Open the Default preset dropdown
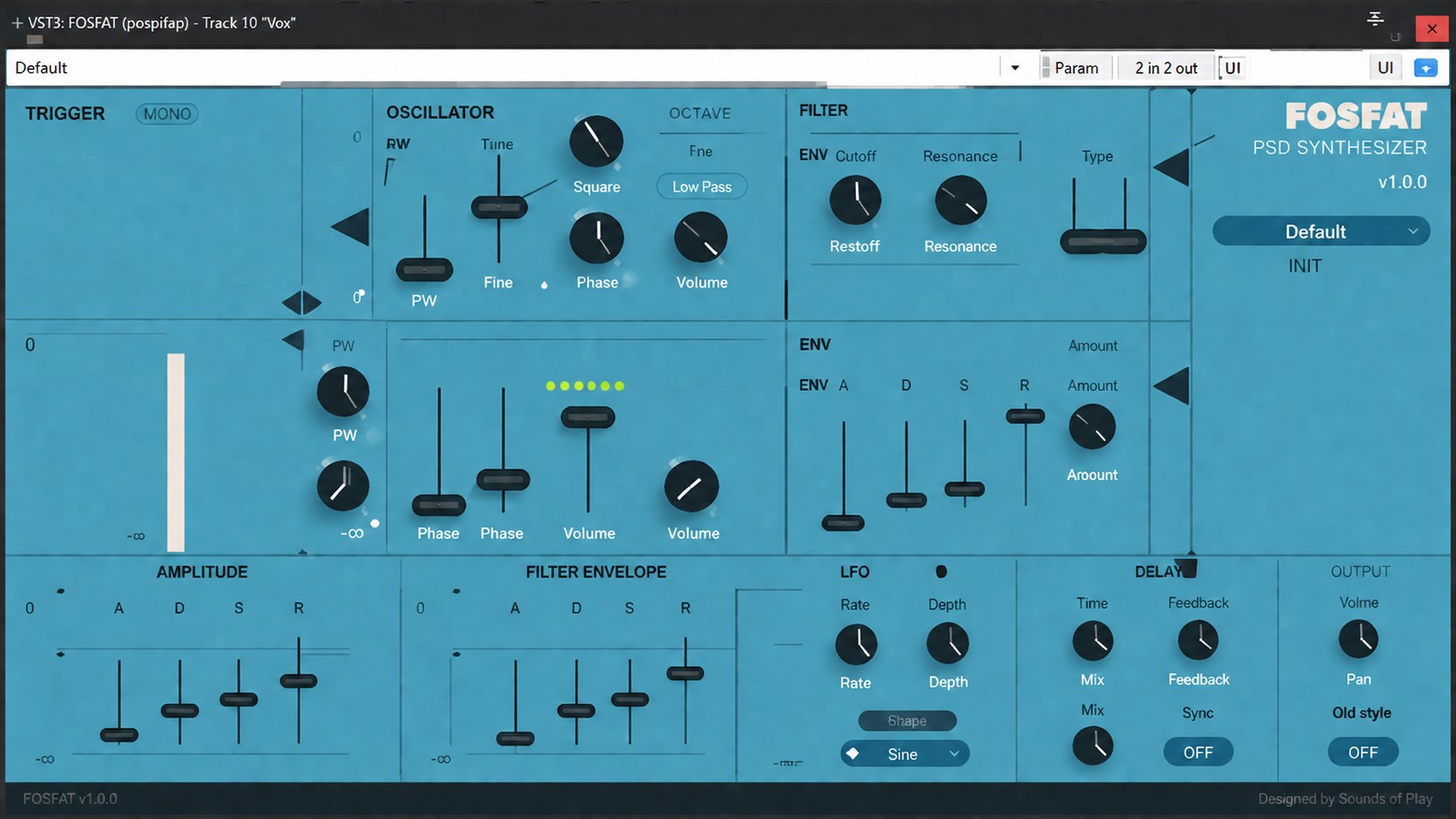This screenshot has height=819, width=1456. (x=1321, y=232)
